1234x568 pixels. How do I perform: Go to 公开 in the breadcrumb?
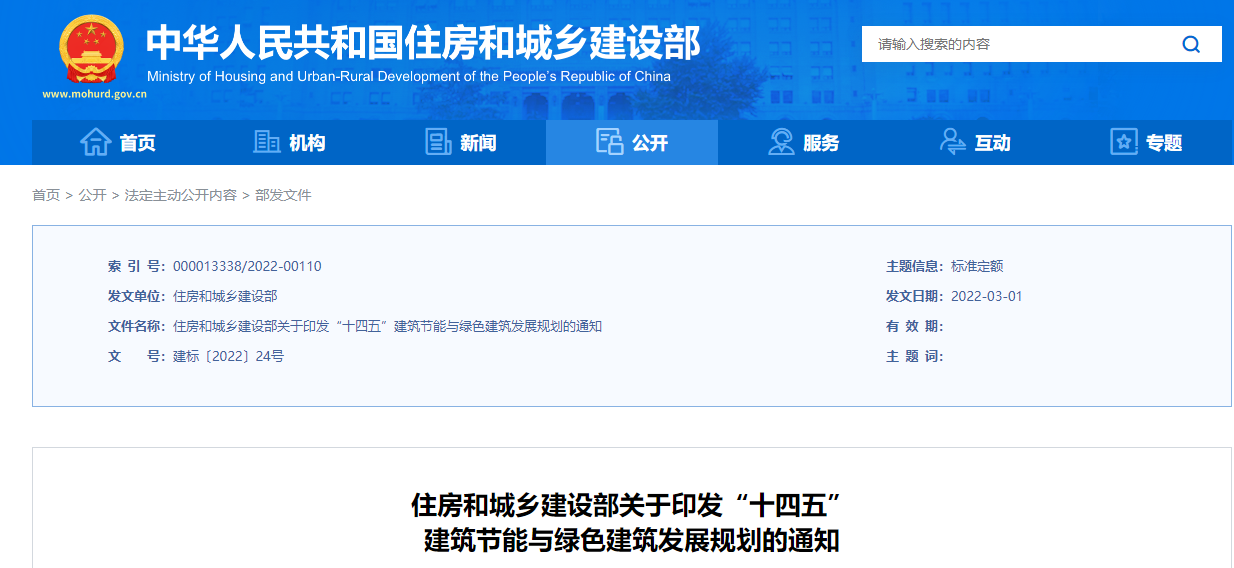[92, 195]
